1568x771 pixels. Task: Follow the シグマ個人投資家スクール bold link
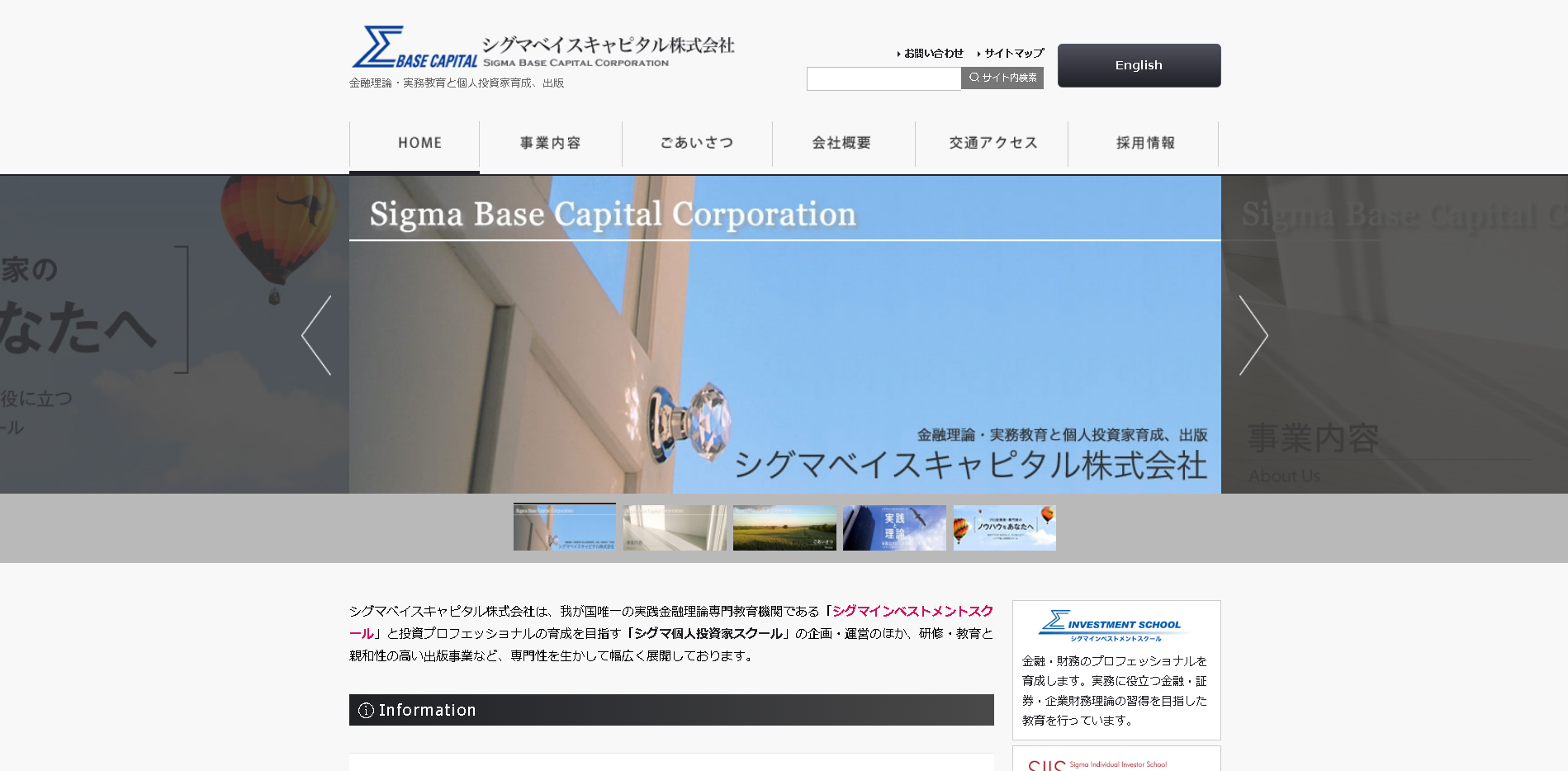click(x=708, y=634)
